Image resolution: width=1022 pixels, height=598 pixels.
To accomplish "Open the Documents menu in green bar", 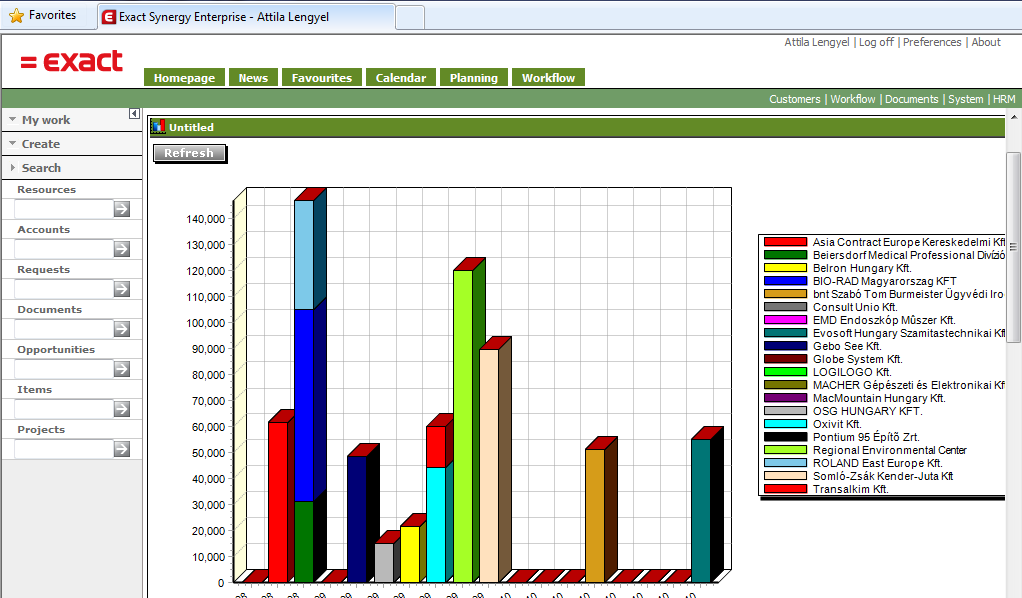I will [x=912, y=99].
